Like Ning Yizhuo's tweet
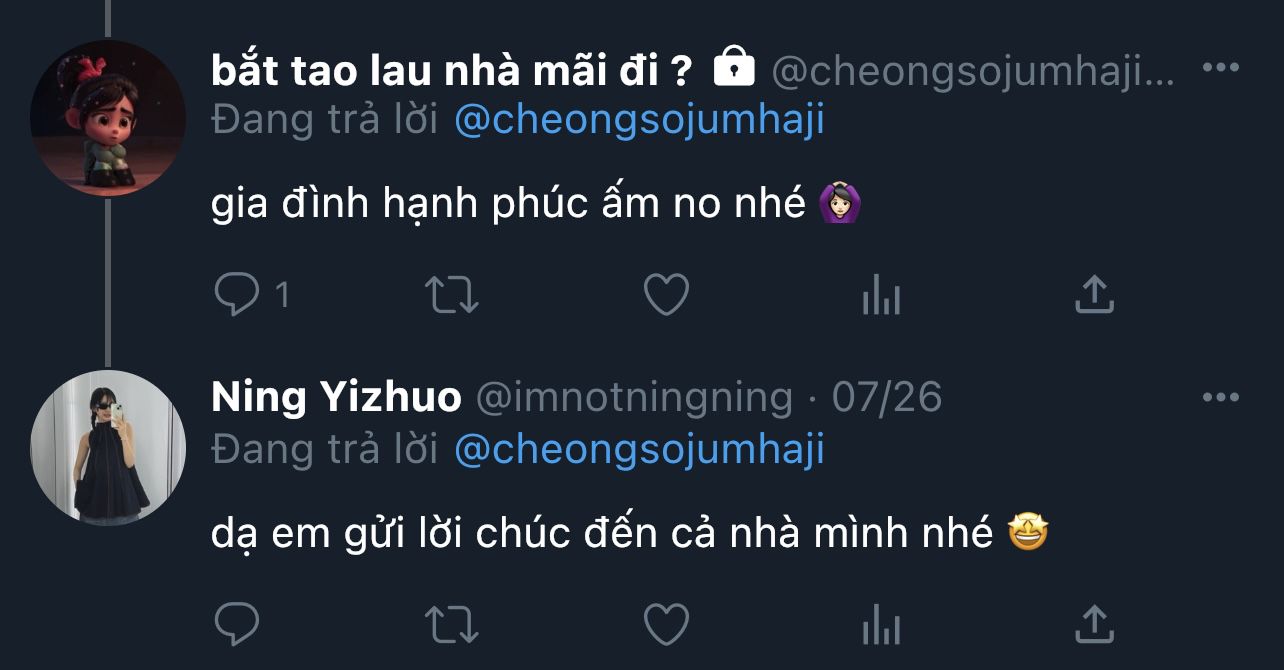The image size is (1284, 670). 665,625
